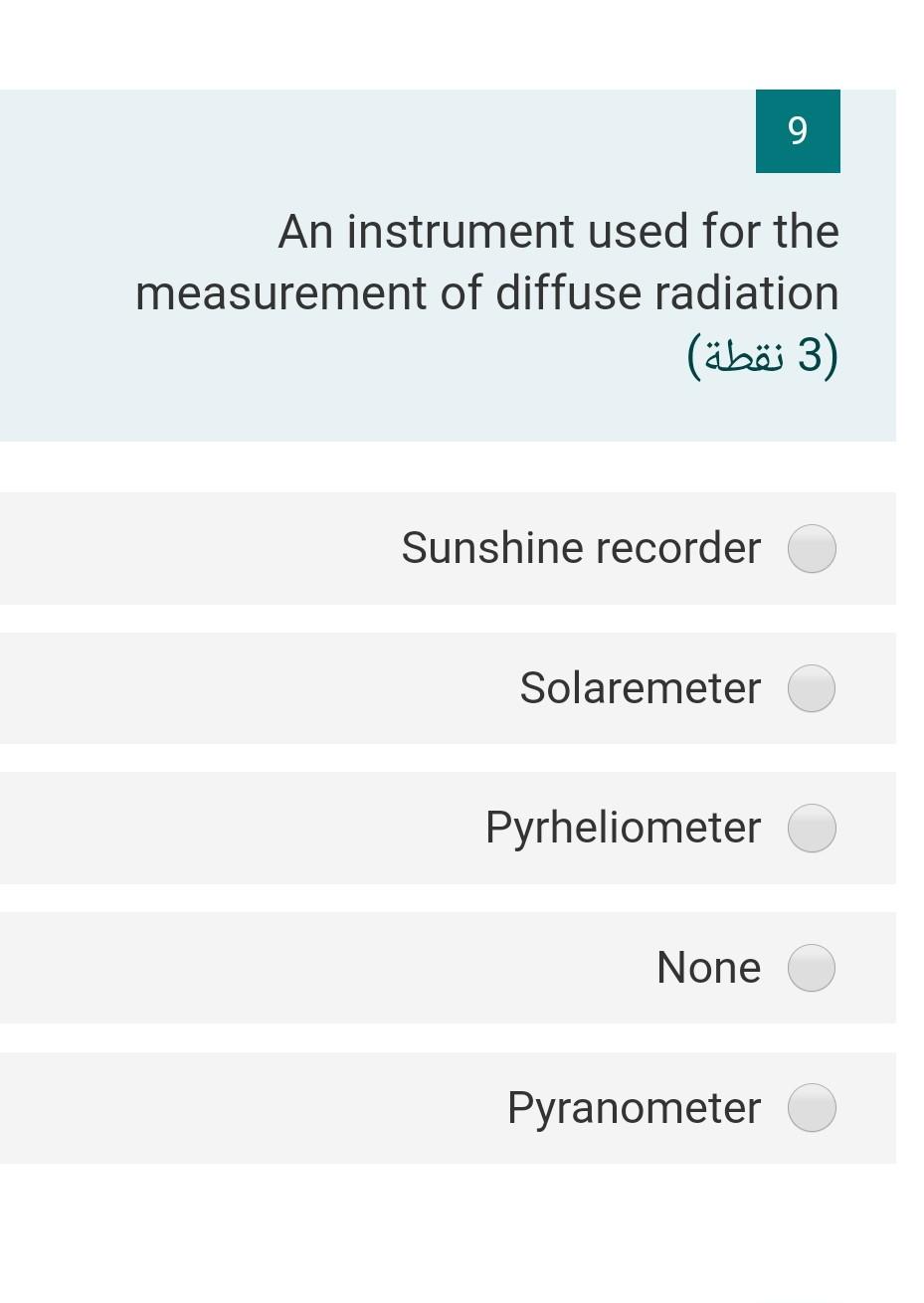The width and height of the screenshot is (924, 1303).
Task: Click the highlighted question header area
Action: point(448,264)
